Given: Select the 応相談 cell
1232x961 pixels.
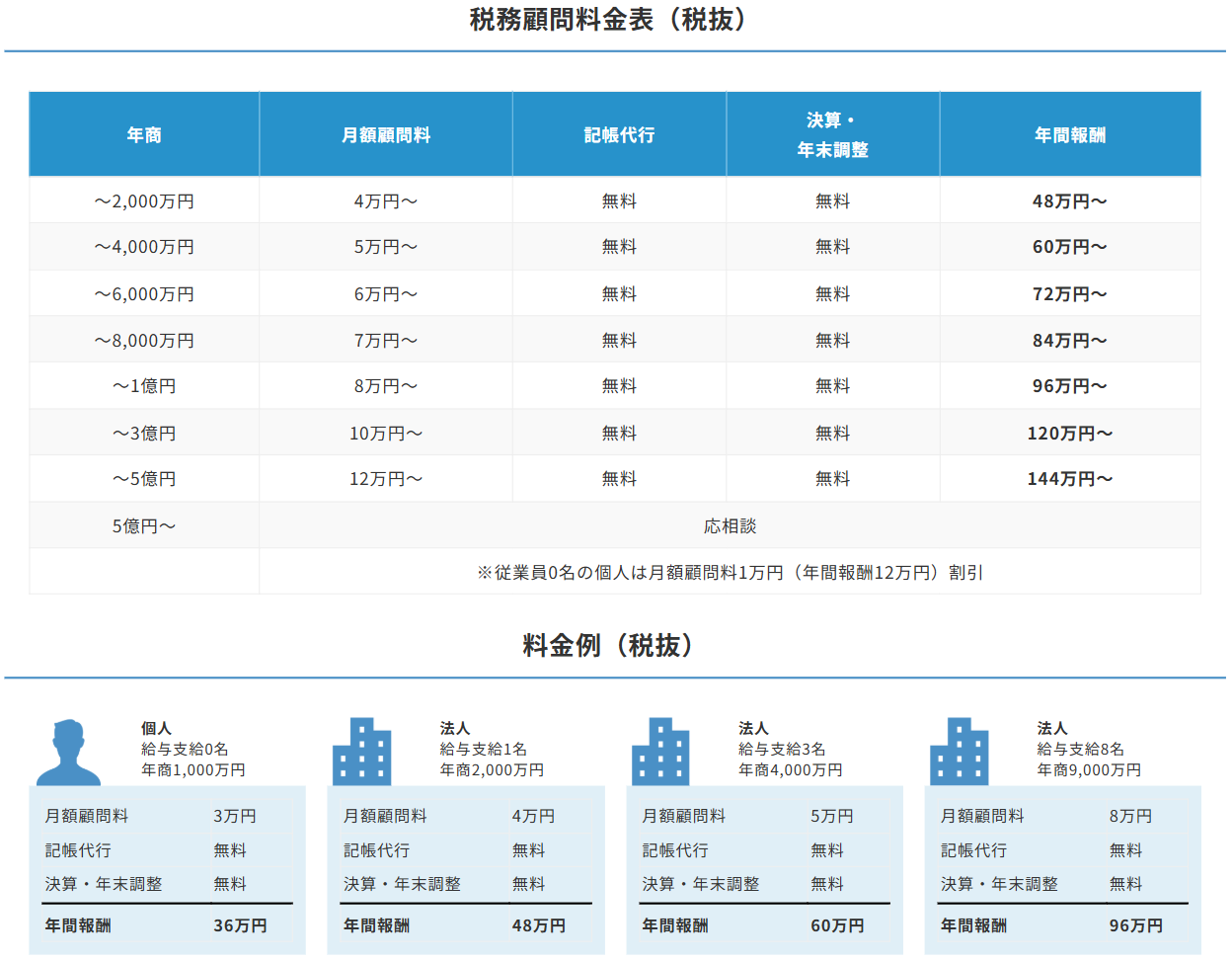Looking at the screenshot, I should pyautogui.click(x=730, y=525).
